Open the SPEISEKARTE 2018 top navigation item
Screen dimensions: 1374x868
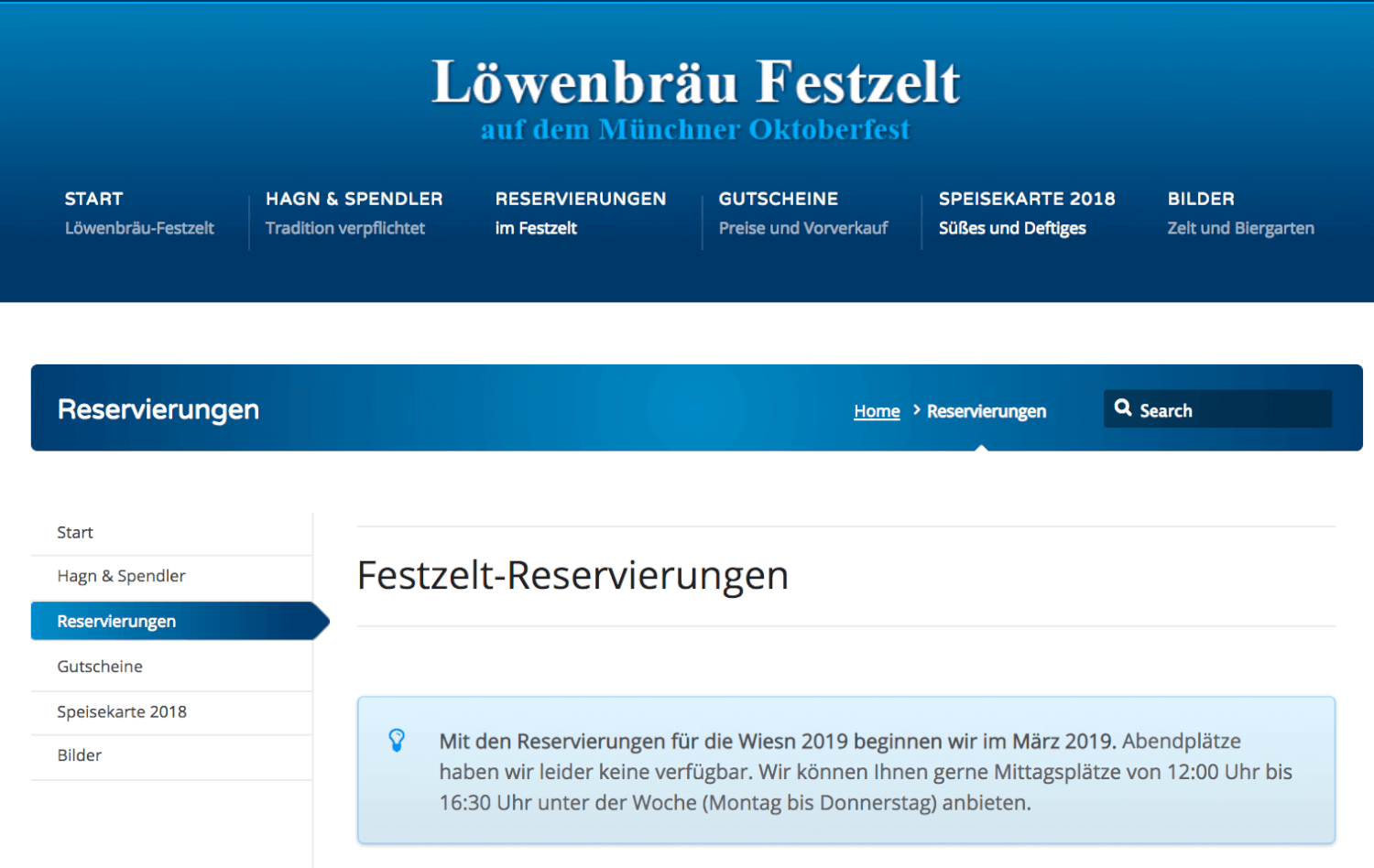(1027, 213)
